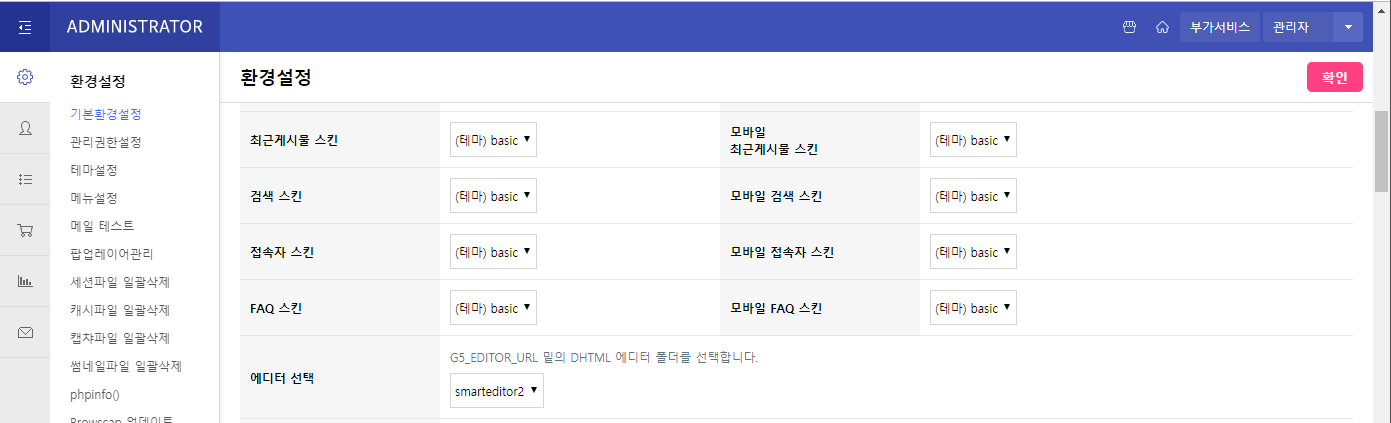Open the gear settings sidebar icon
The width and height of the screenshot is (1391, 423).
pos(25,77)
